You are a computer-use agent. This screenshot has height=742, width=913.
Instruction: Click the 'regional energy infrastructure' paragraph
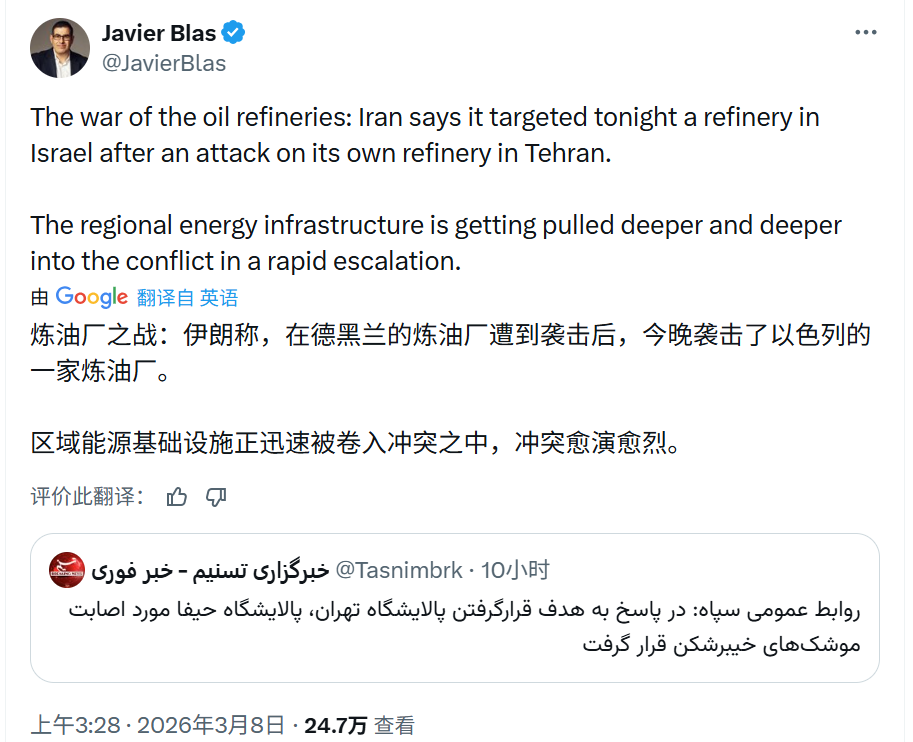tap(436, 242)
